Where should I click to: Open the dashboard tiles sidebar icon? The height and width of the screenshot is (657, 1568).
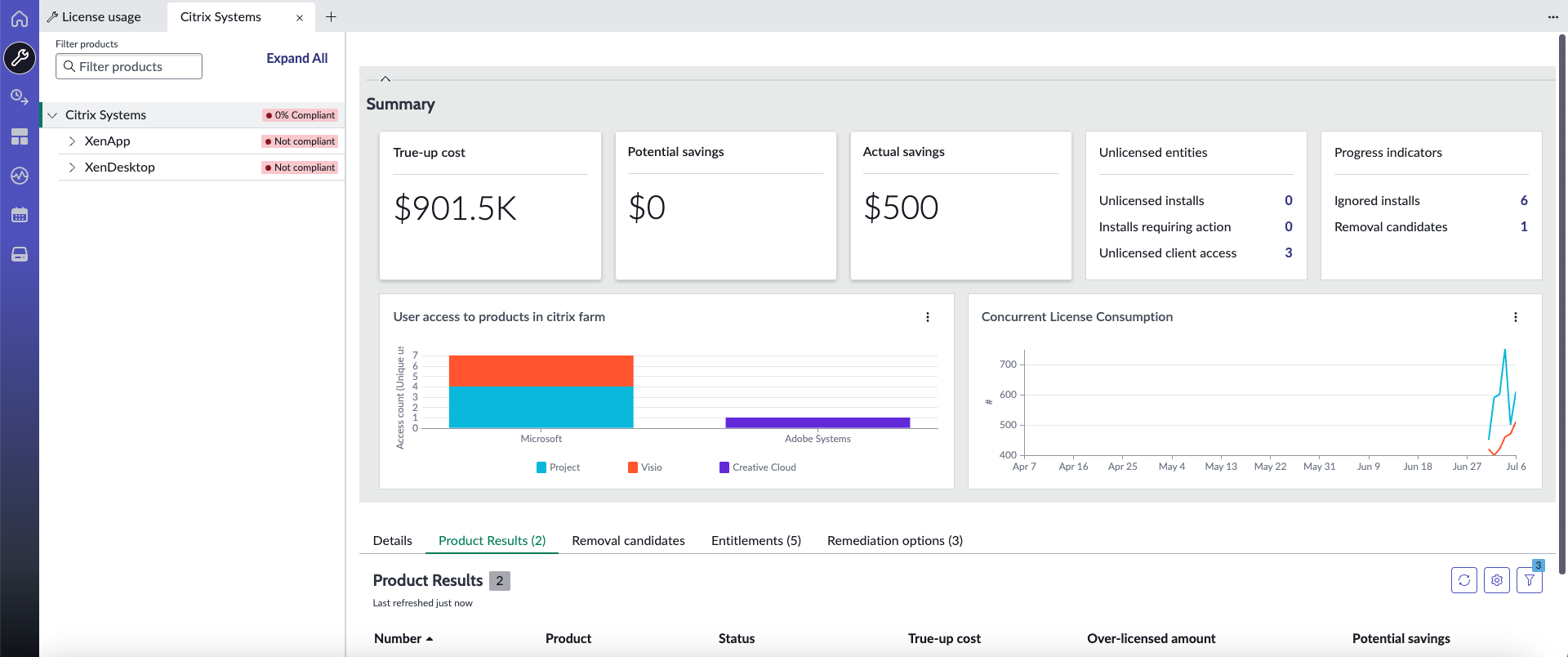pyautogui.click(x=20, y=136)
